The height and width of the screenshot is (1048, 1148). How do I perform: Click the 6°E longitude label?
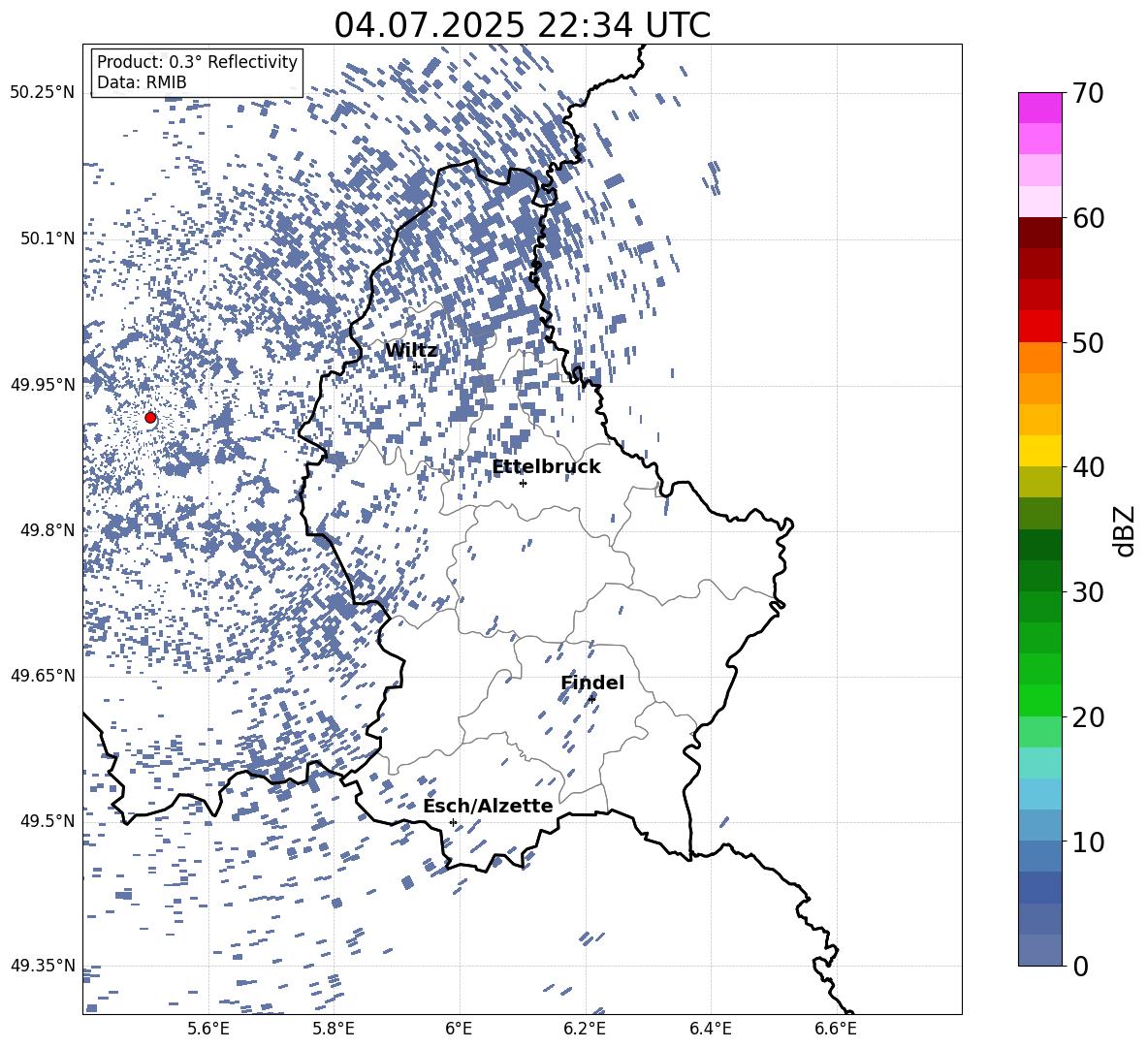[x=459, y=1030]
